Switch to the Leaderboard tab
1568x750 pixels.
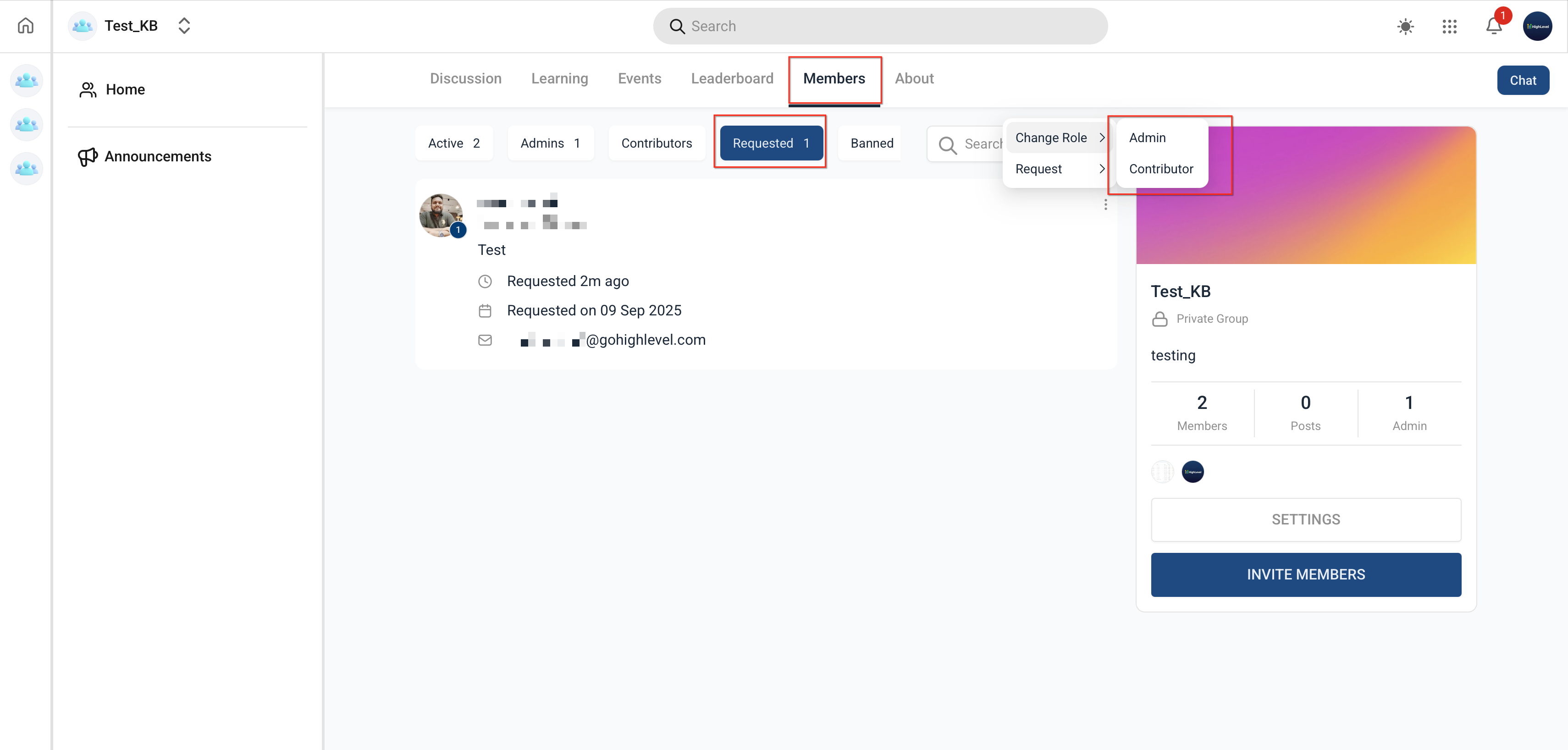pyautogui.click(x=732, y=78)
